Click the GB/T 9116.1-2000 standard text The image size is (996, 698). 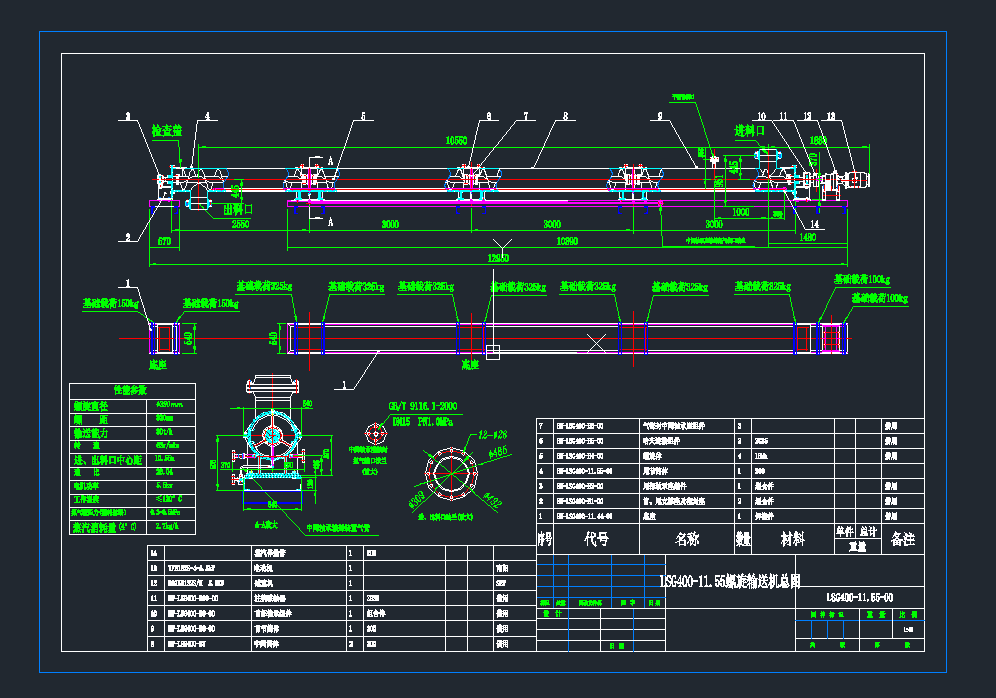coord(421,405)
